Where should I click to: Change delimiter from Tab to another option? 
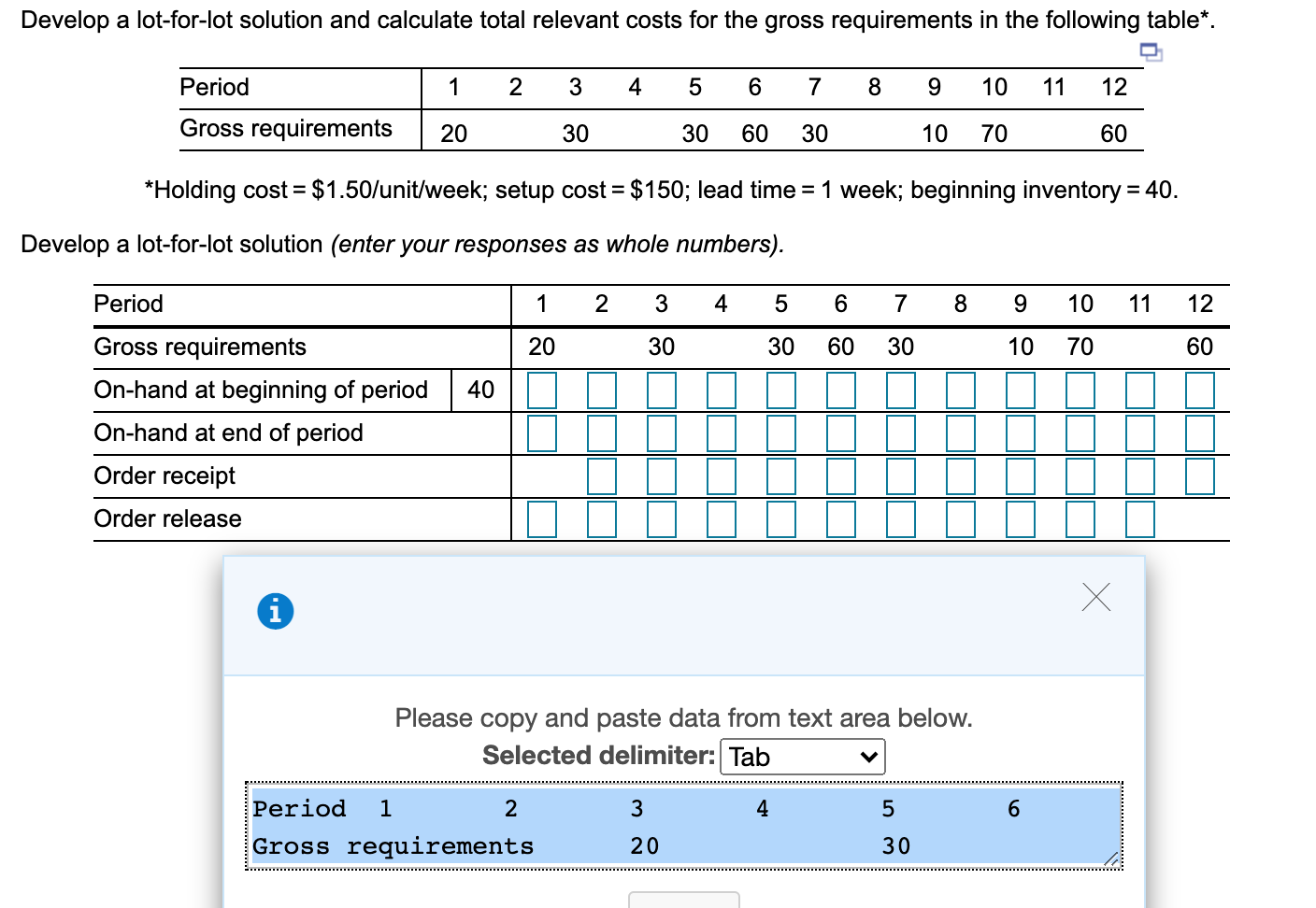tap(802, 757)
